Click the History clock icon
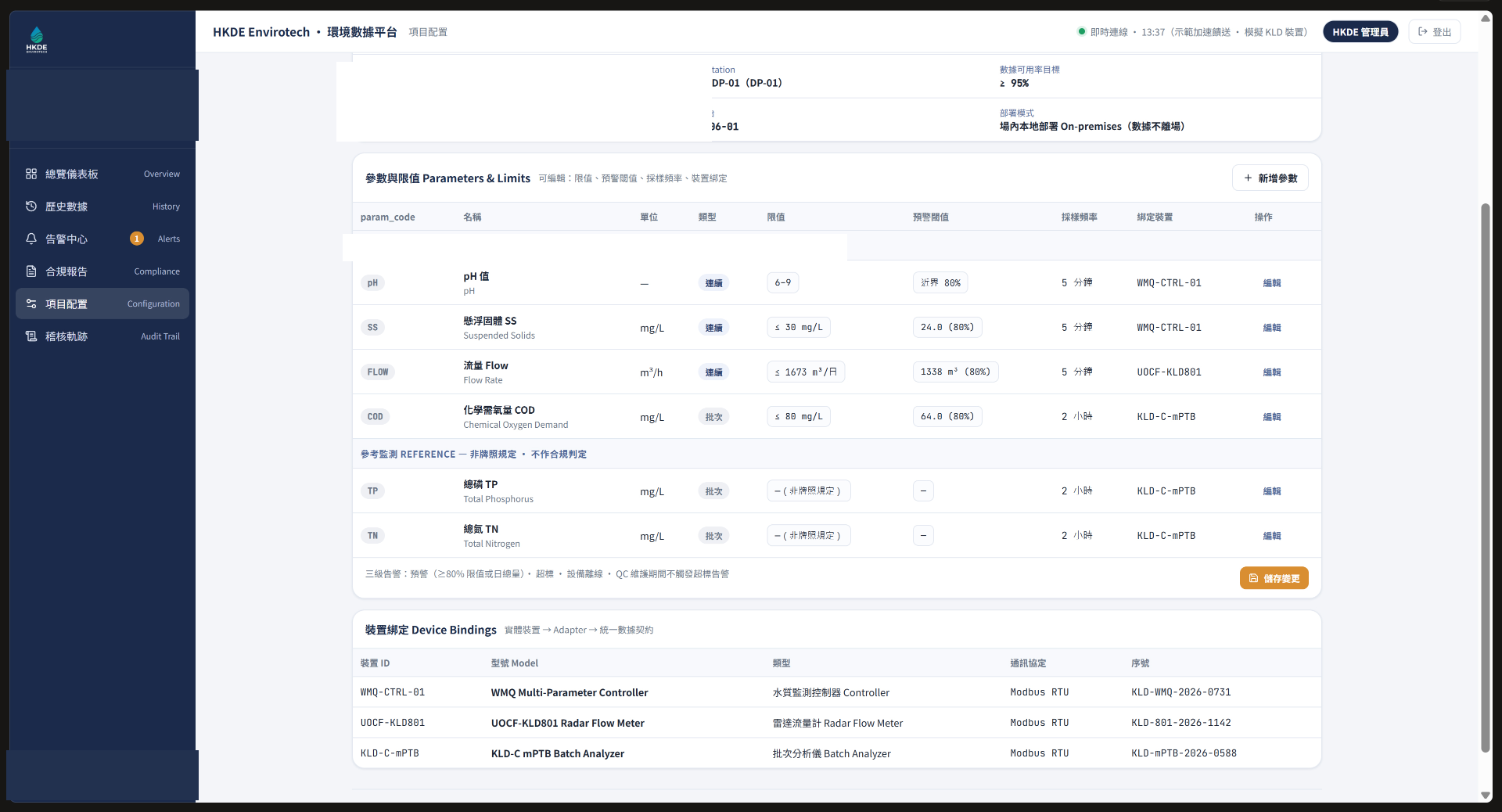 tap(31, 207)
